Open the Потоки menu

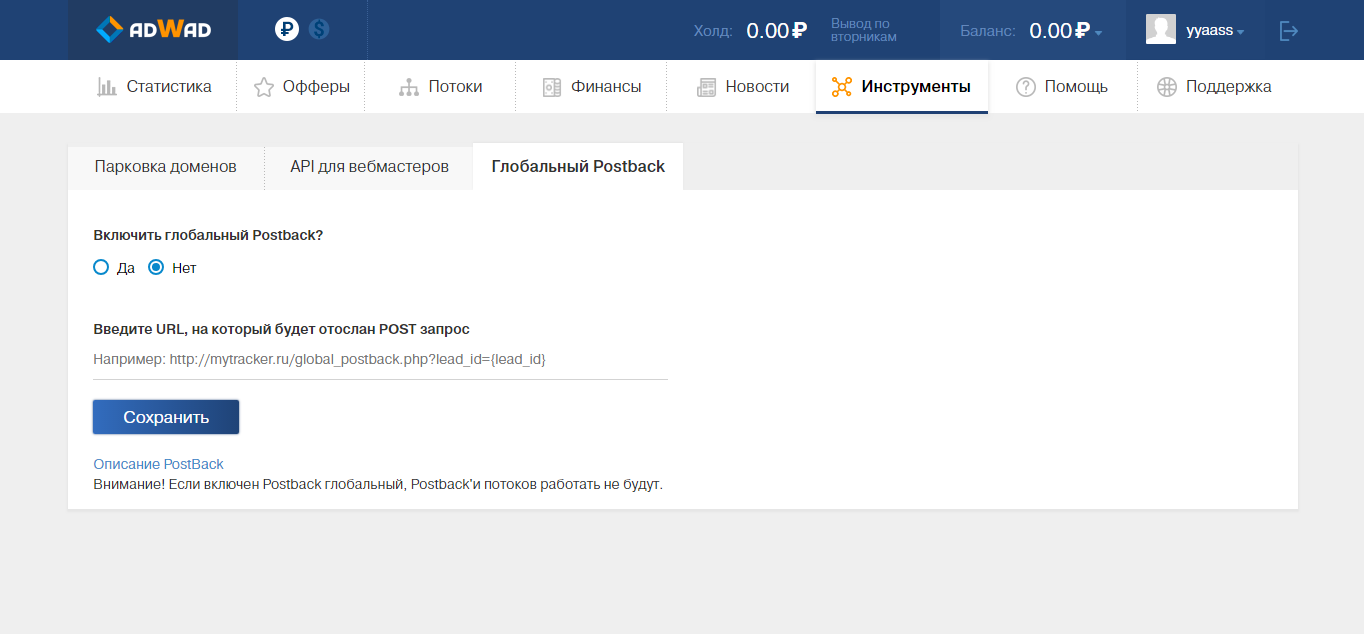(440, 87)
